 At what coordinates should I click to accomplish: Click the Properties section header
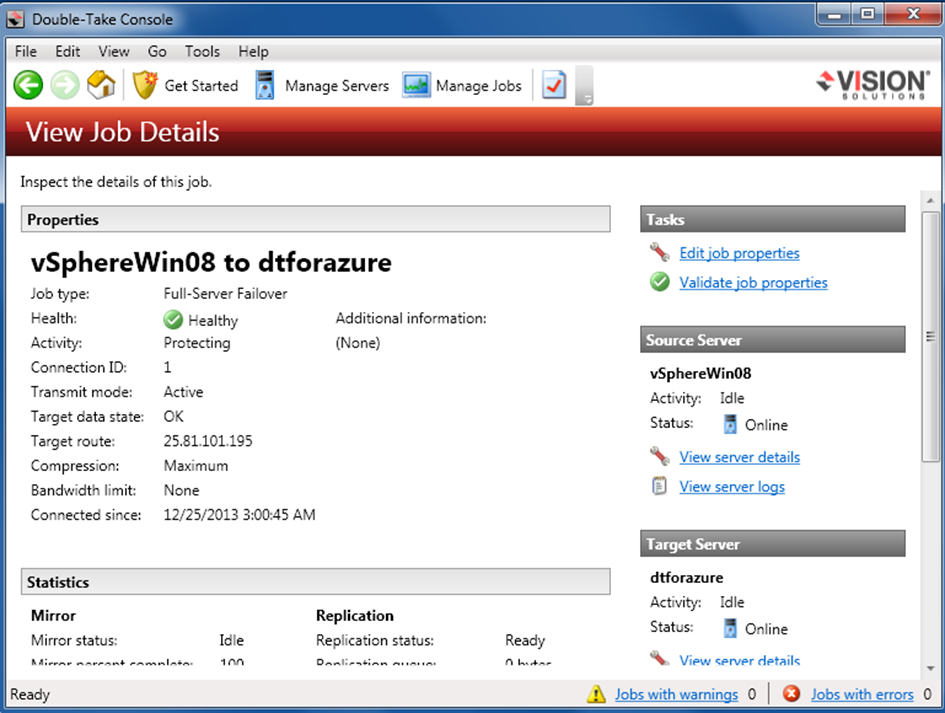(315, 219)
